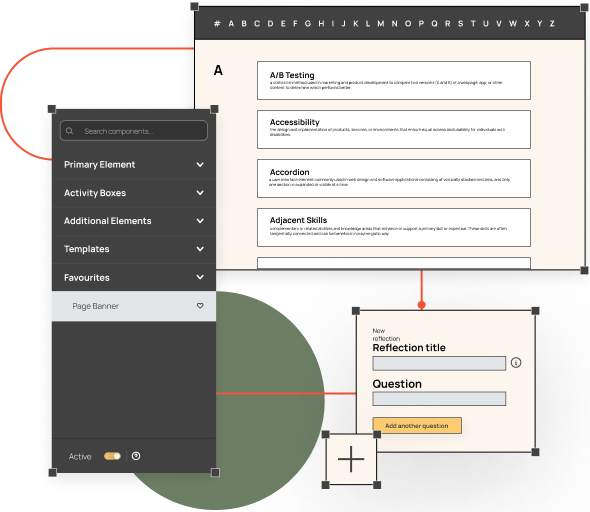Click the info icon beside the Reflection title field
590x512 pixels.
[516, 363]
